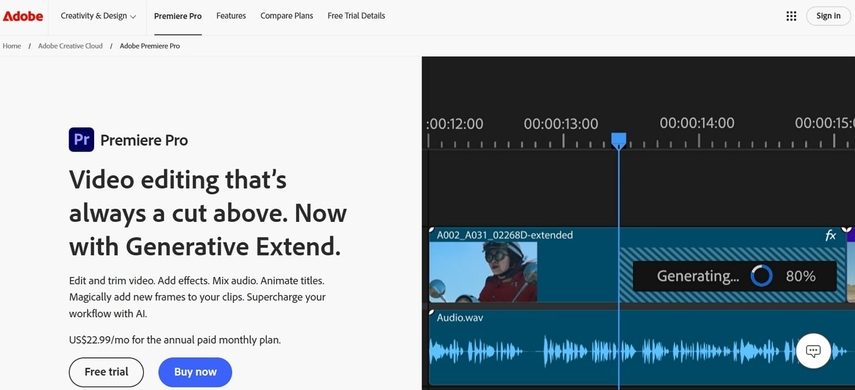The height and width of the screenshot is (390, 855).
Task: Click the Video editing headline text
Action: [208, 213]
